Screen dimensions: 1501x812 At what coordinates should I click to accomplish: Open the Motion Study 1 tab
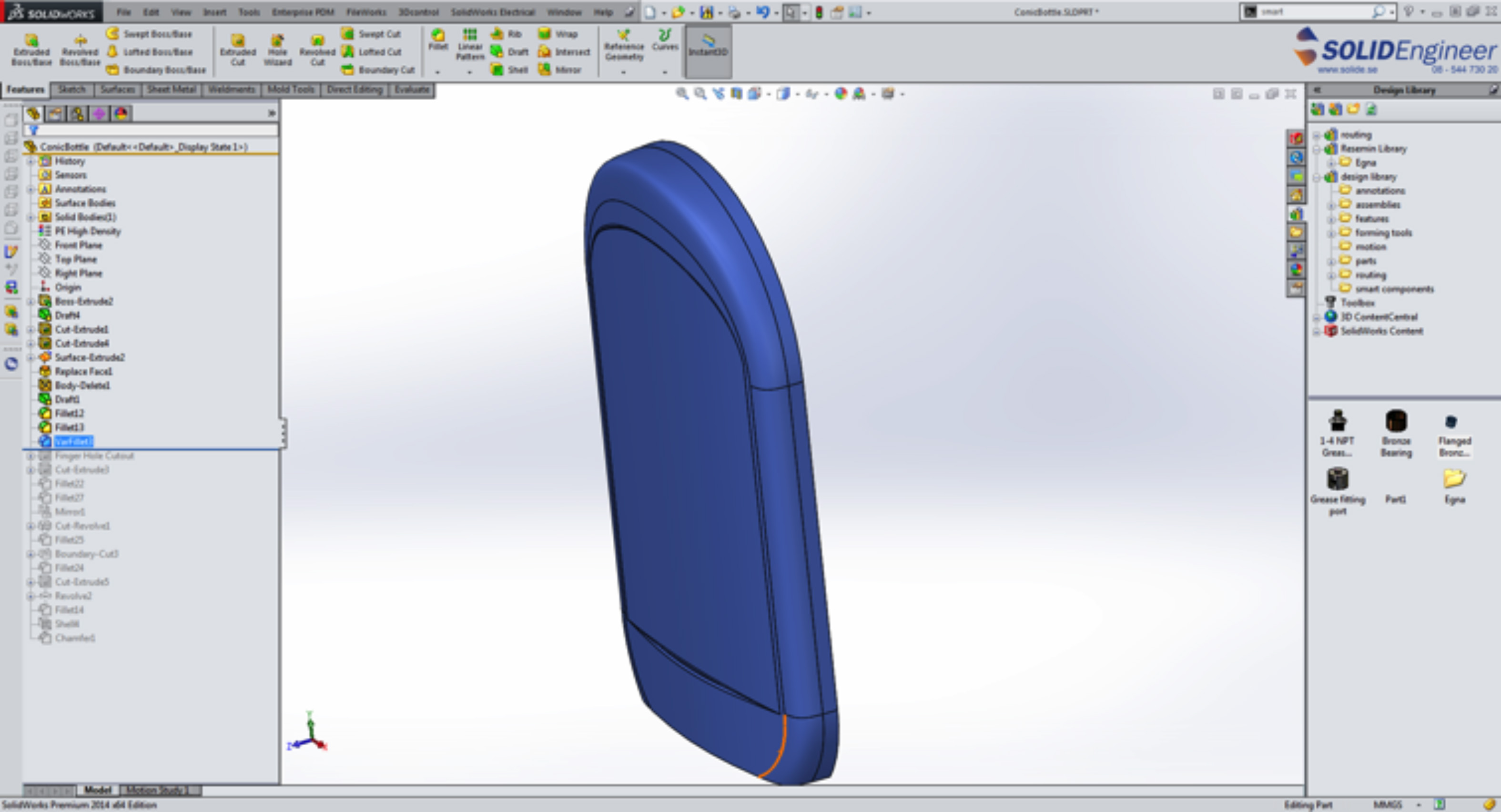[x=154, y=790]
